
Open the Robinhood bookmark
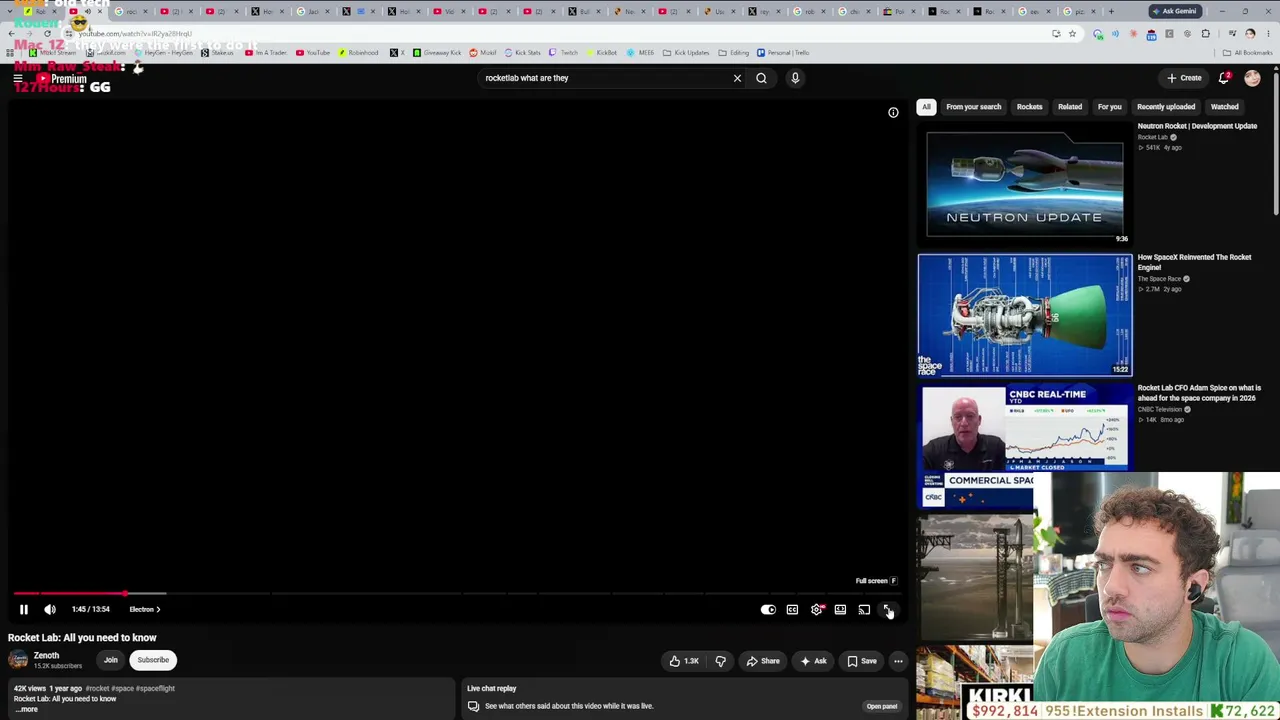tap(357, 53)
